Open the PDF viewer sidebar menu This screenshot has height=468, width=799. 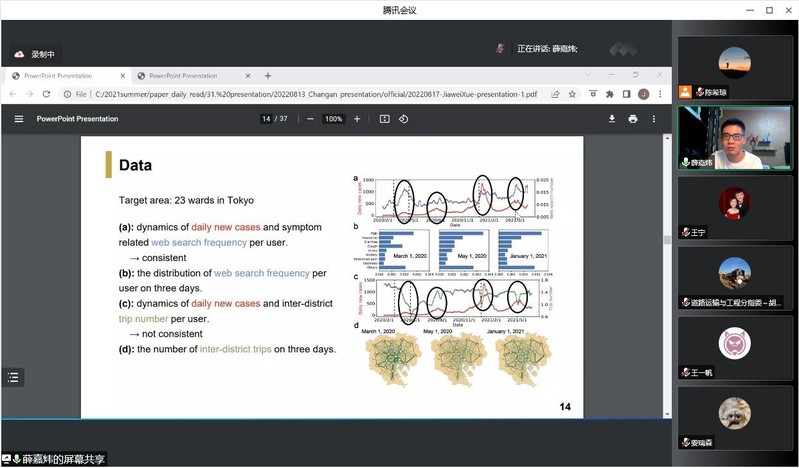click(18, 118)
